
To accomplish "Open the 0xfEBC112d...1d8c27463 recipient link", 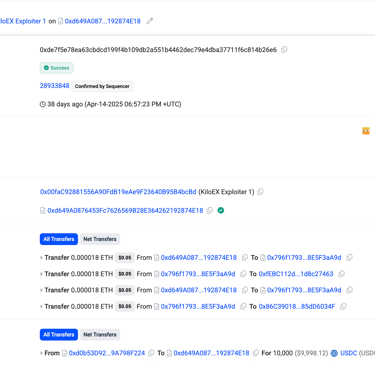I will pyautogui.click(x=296, y=274).
